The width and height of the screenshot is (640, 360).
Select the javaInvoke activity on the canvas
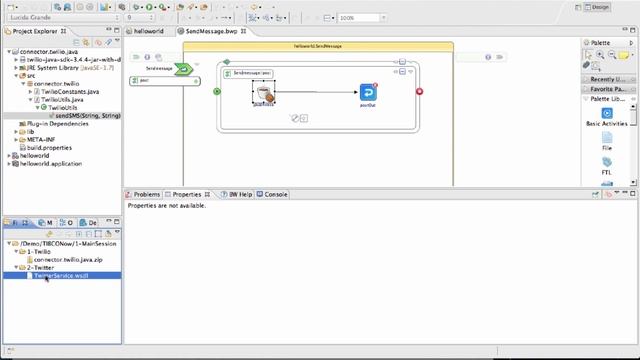click(264, 93)
